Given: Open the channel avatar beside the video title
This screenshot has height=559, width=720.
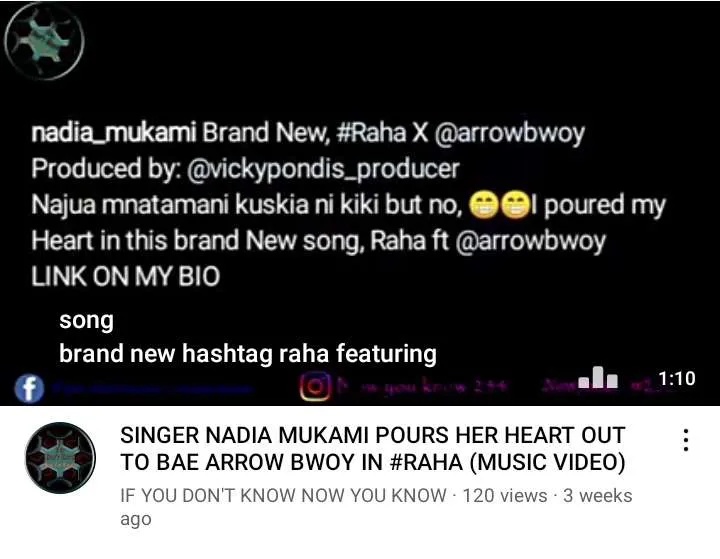Looking at the screenshot, I should tap(60, 457).
